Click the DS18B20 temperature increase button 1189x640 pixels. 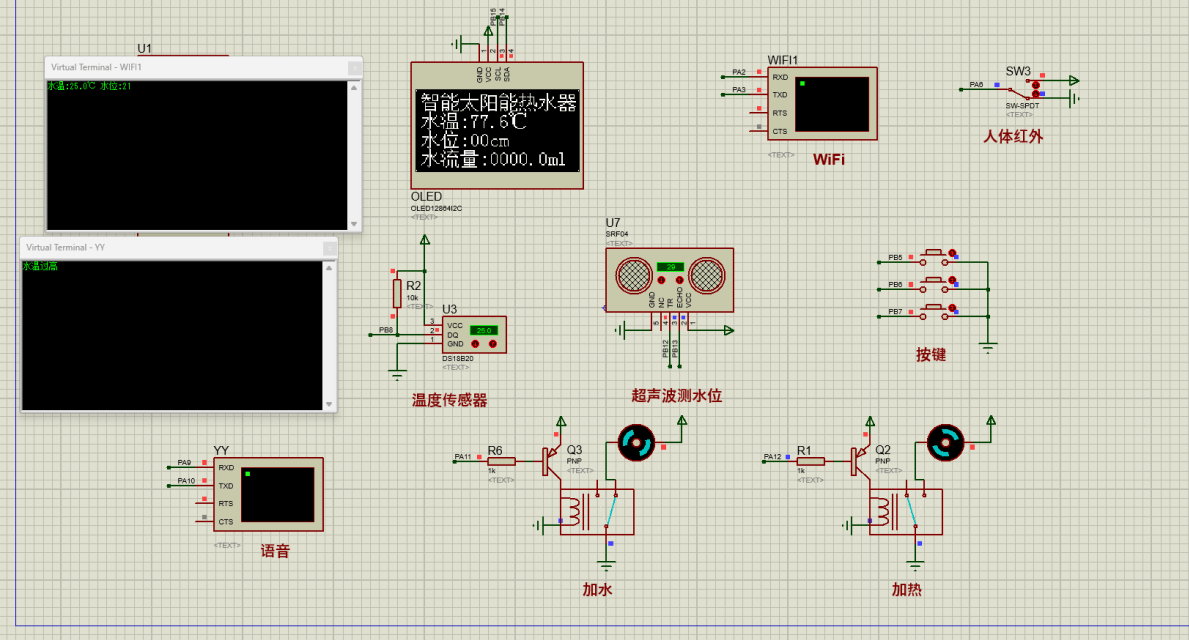point(492,344)
